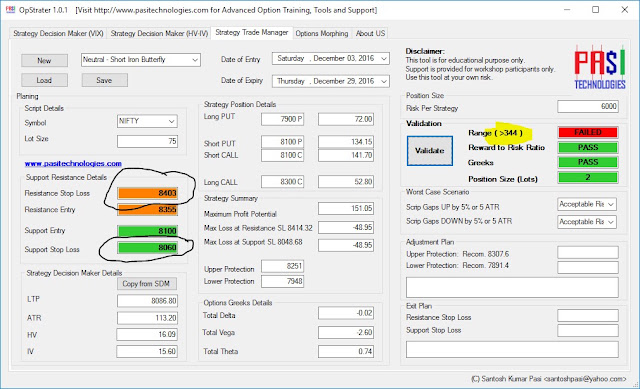Click the red FAILED Range status box
This screenshot has width=640, height=389.
coord(588,132)
